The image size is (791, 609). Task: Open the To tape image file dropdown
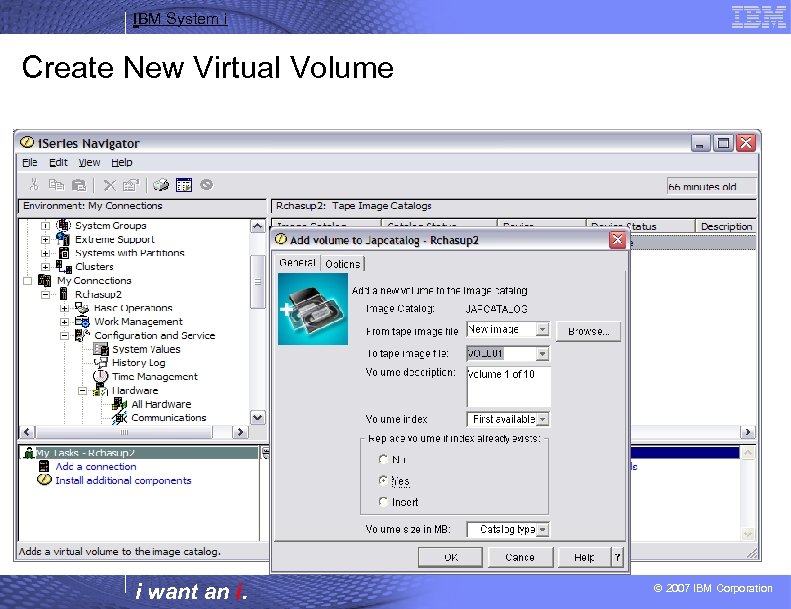[542, 354]
